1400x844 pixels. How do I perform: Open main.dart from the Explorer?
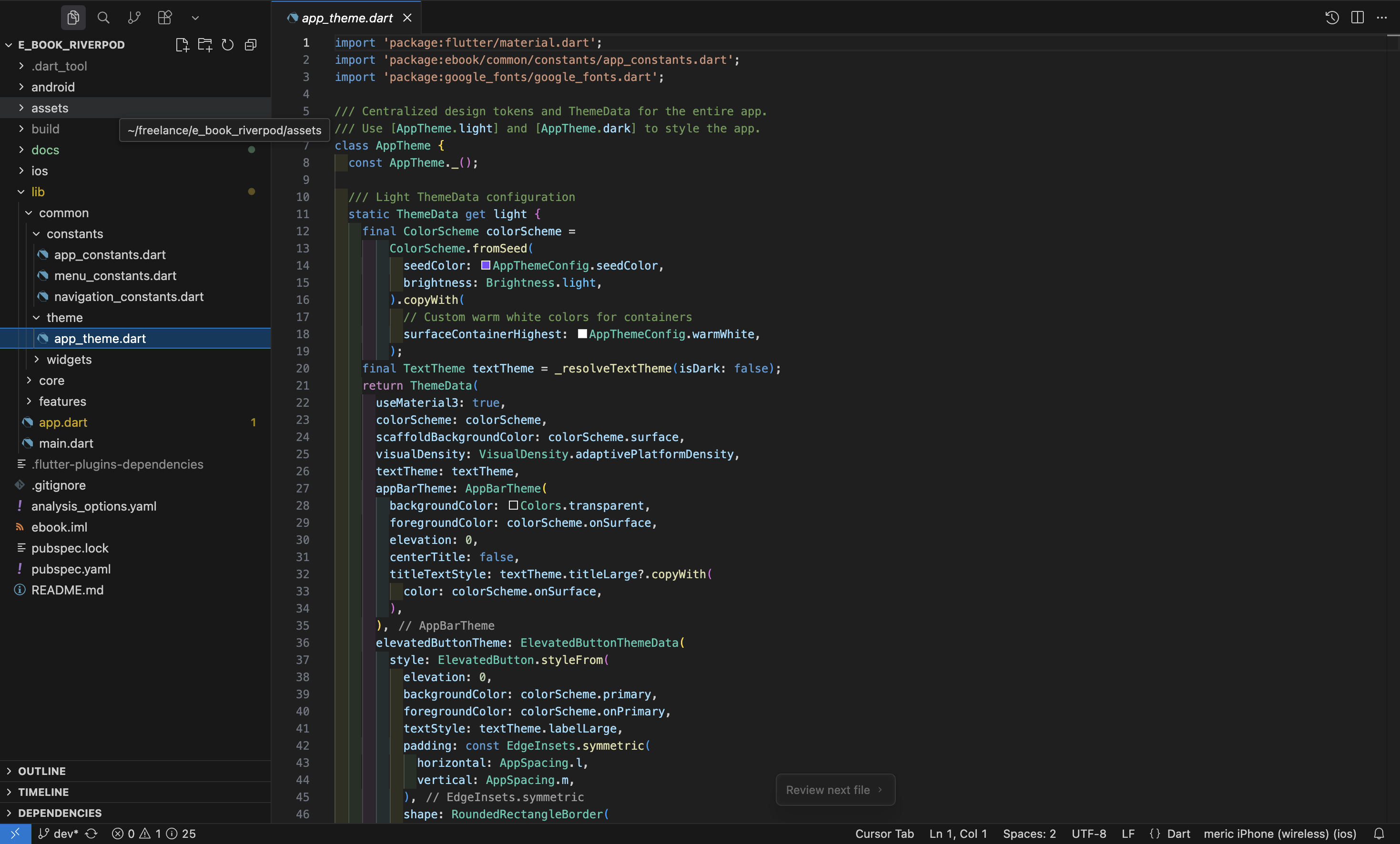click(66, 443)
